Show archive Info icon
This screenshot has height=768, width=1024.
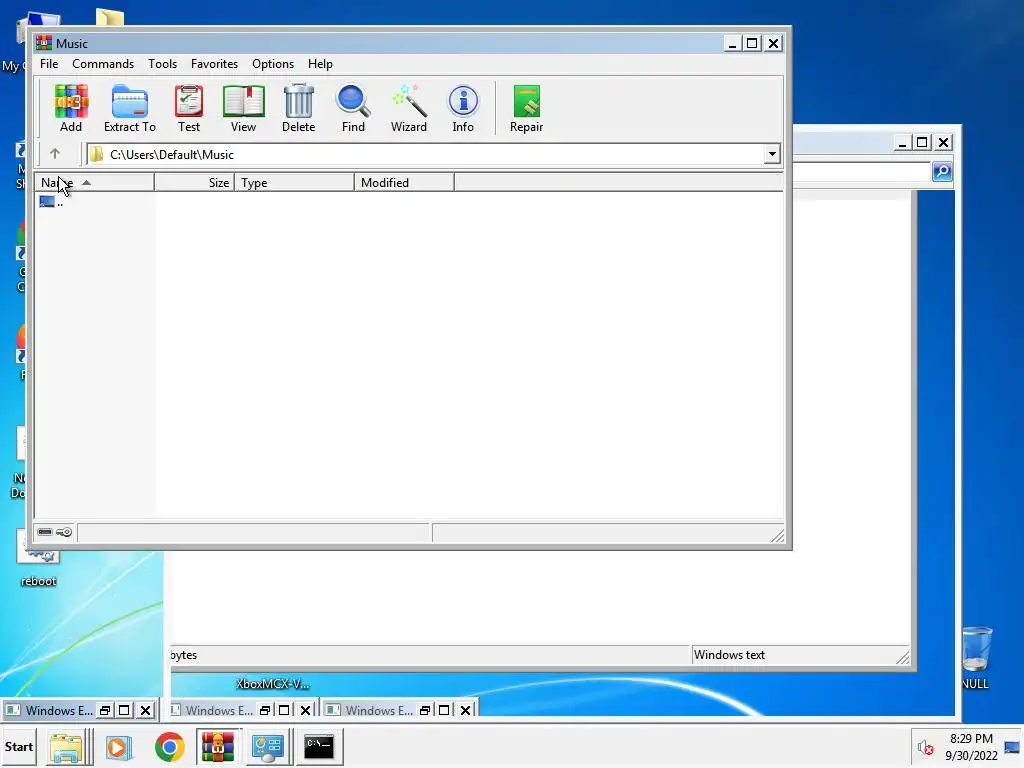pyautogui.click(x=463, y=108)
